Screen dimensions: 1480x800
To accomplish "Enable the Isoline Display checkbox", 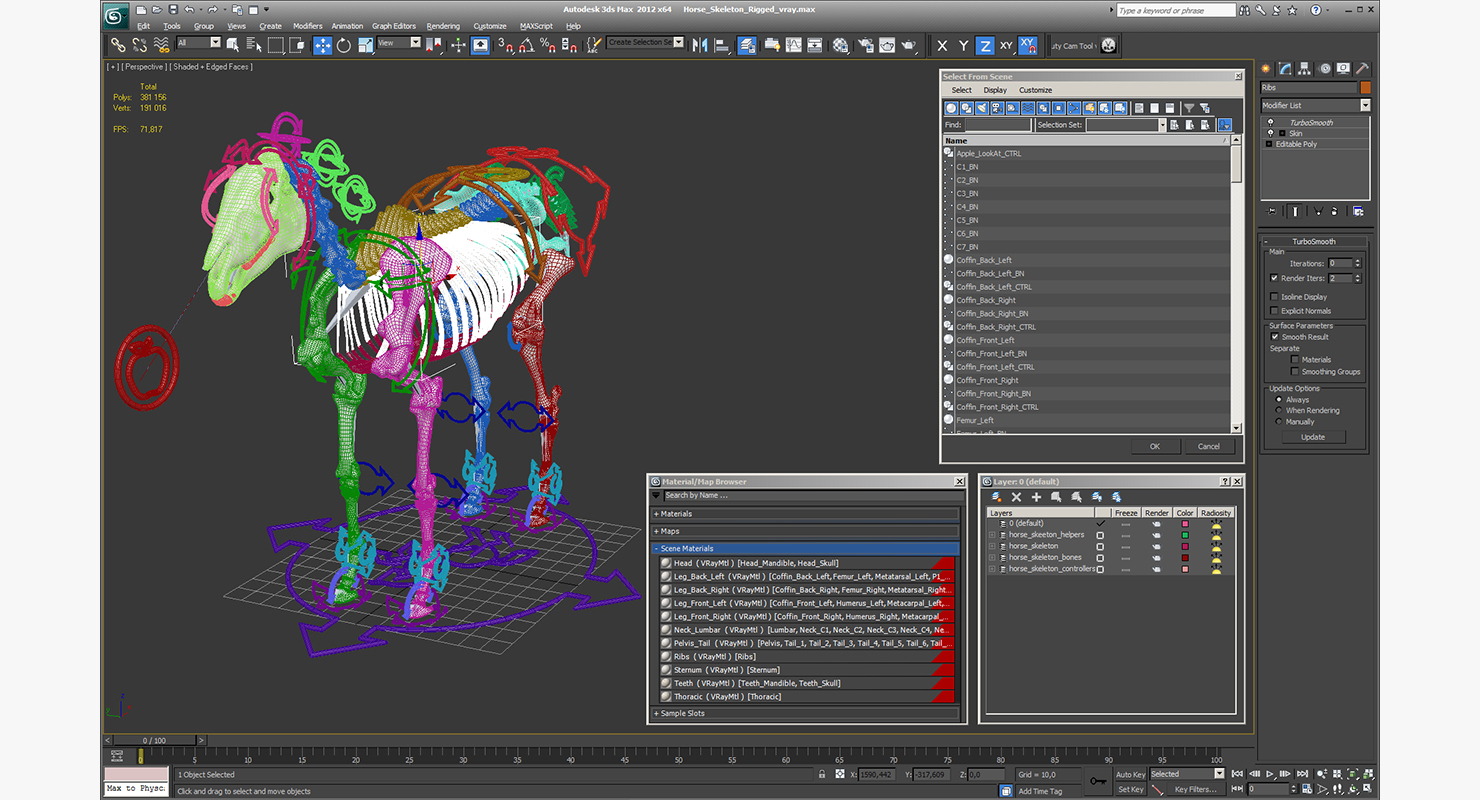I will (1274, 297).
